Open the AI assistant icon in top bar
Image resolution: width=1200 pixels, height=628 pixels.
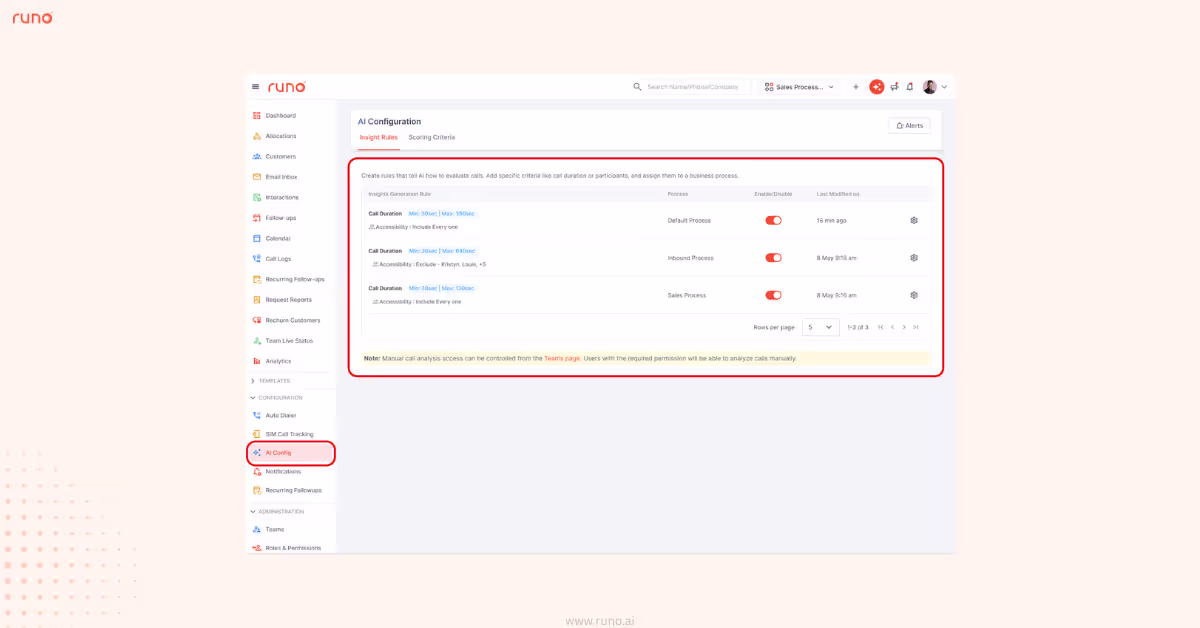(x=877, y=86)
